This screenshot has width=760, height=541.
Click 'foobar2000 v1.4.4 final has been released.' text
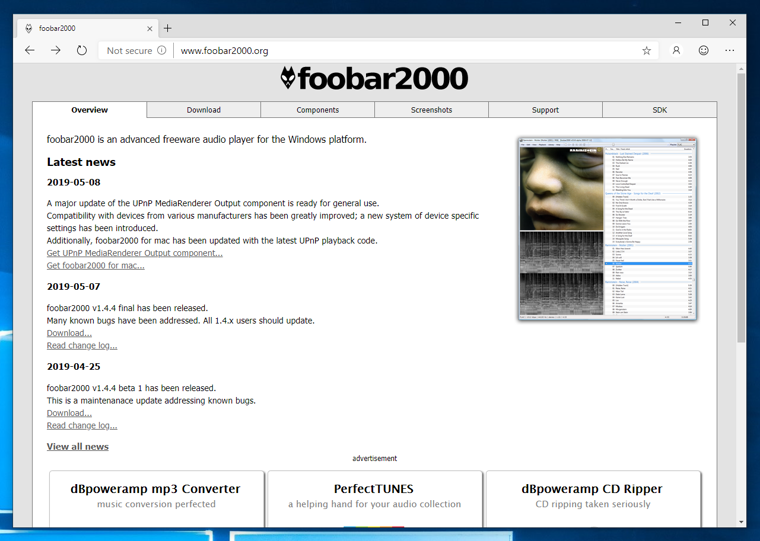click(x=127, y=308)
